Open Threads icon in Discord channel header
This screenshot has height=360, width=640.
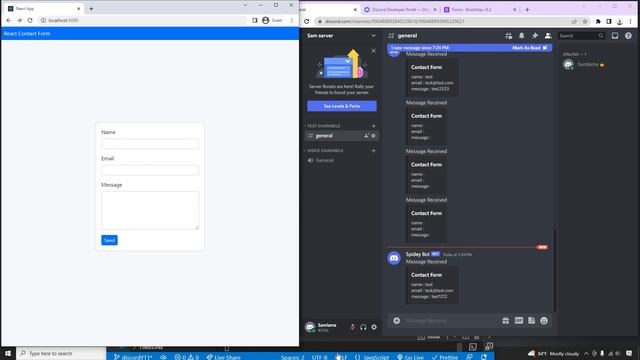click(x=509, y=36)
